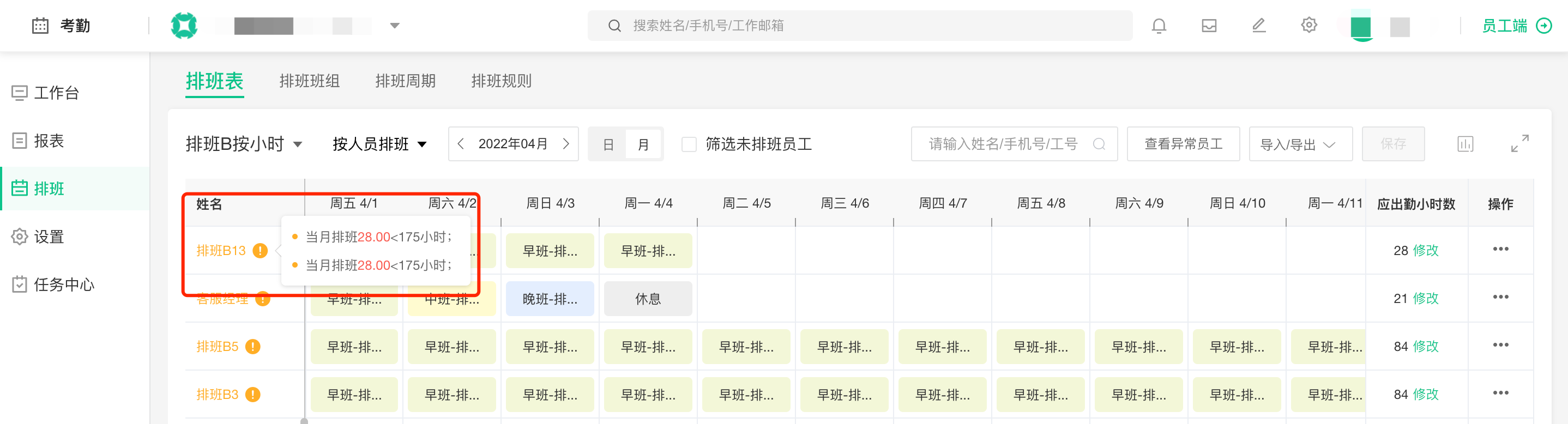
Task: Click 修改 in the 排班B3 row
Action: (1426, 395)
